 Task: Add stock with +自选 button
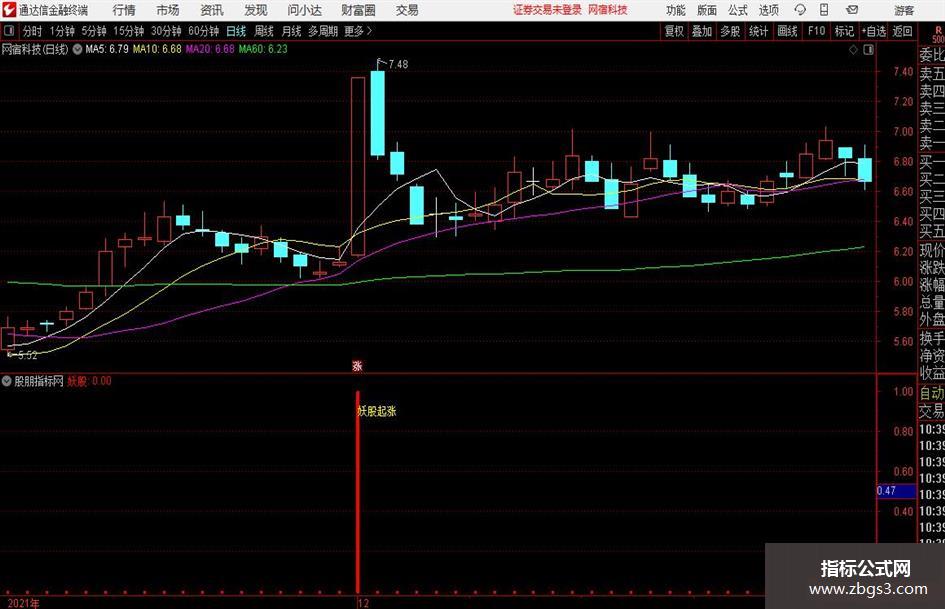coord(874,31)
